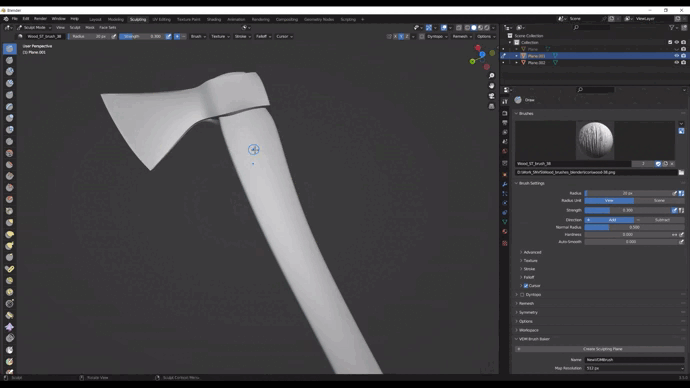Open the File menu
Screen dimensions: 690x388
(15, 19)
